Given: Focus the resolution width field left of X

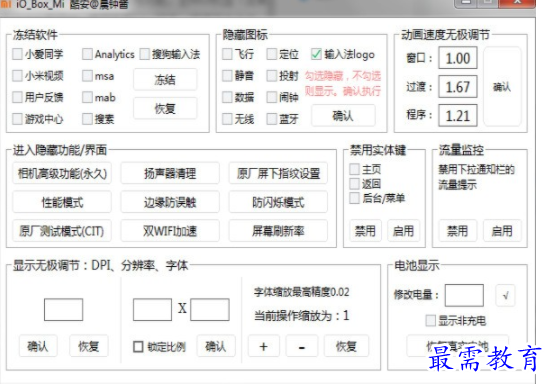Looking at the screenshot, I should point(152,310).
